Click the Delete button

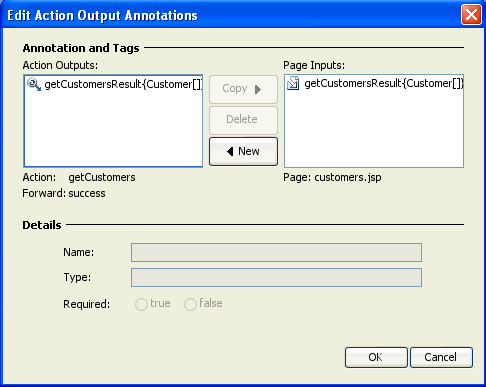(243, 120)
